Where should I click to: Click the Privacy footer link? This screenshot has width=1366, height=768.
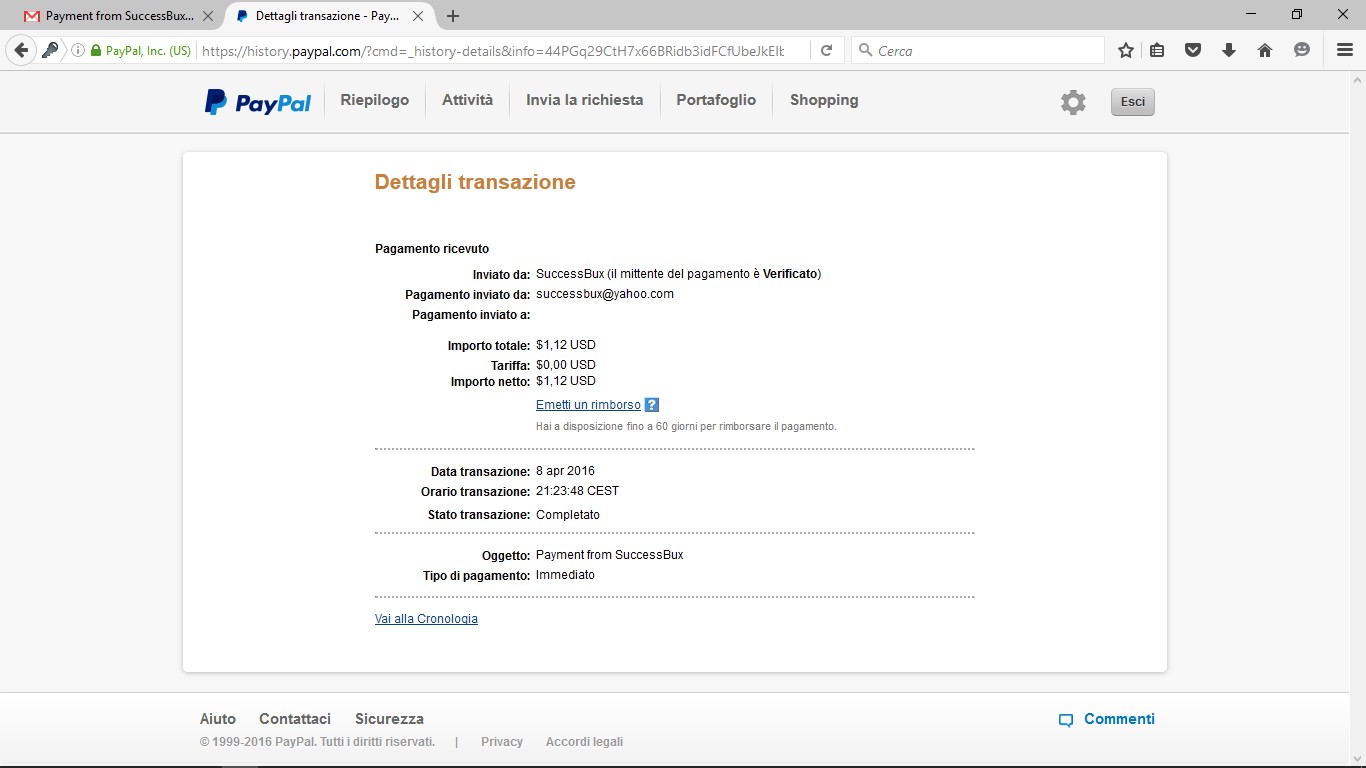(502, 742)
